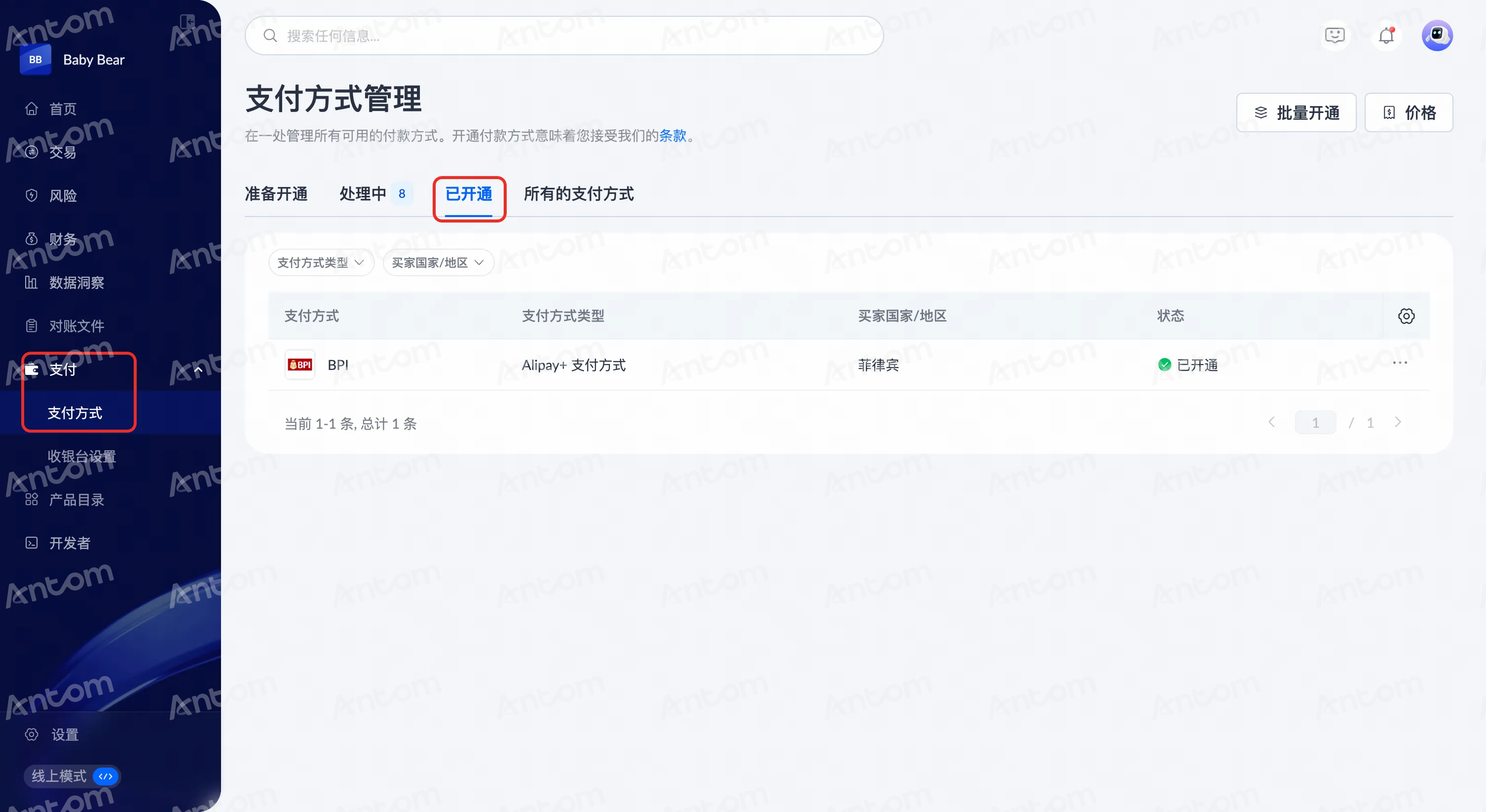Click the BPI payment method logo
The width and height of the screenshot is (1486, 812).
pyautogui.click(x=300, y=365)
